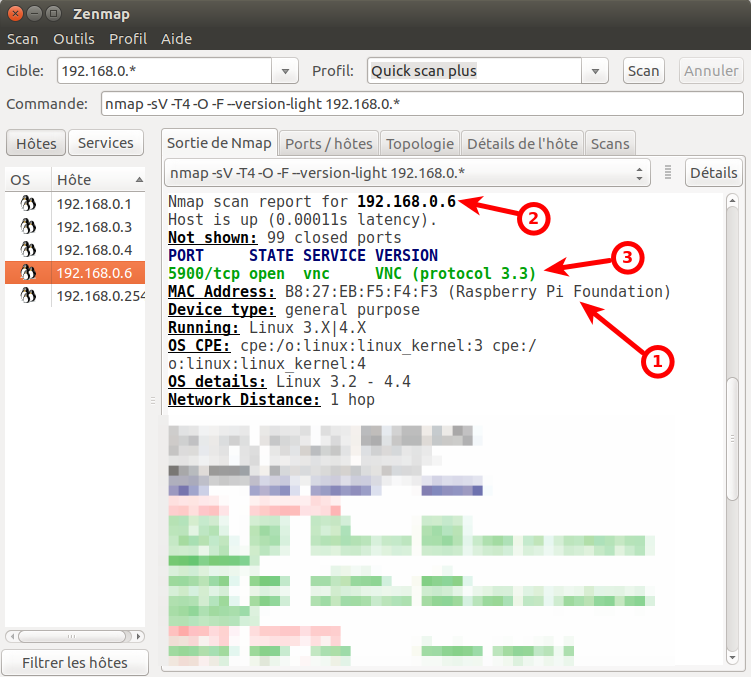Toggle the Services view button
The image size is (751, 678).
[105, 143]
